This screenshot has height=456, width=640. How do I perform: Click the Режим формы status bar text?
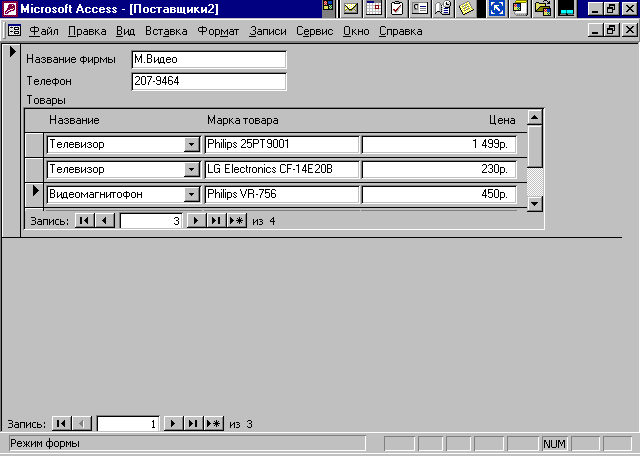pyautogui.click(x=45, y=443)
